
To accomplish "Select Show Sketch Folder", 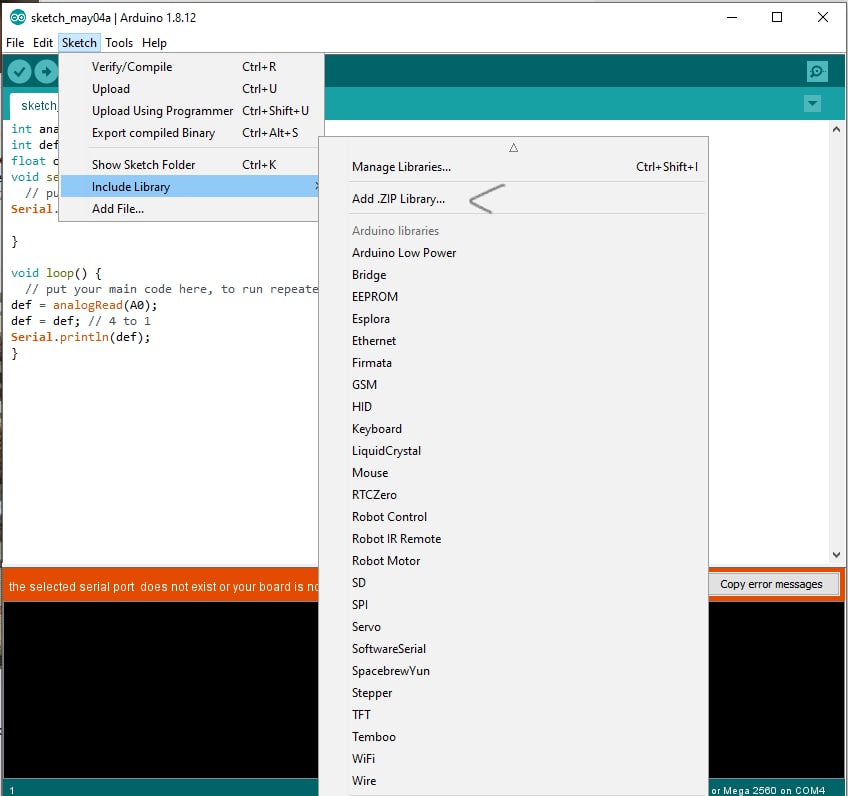I will pyautogui.click(x=191, y=165).
